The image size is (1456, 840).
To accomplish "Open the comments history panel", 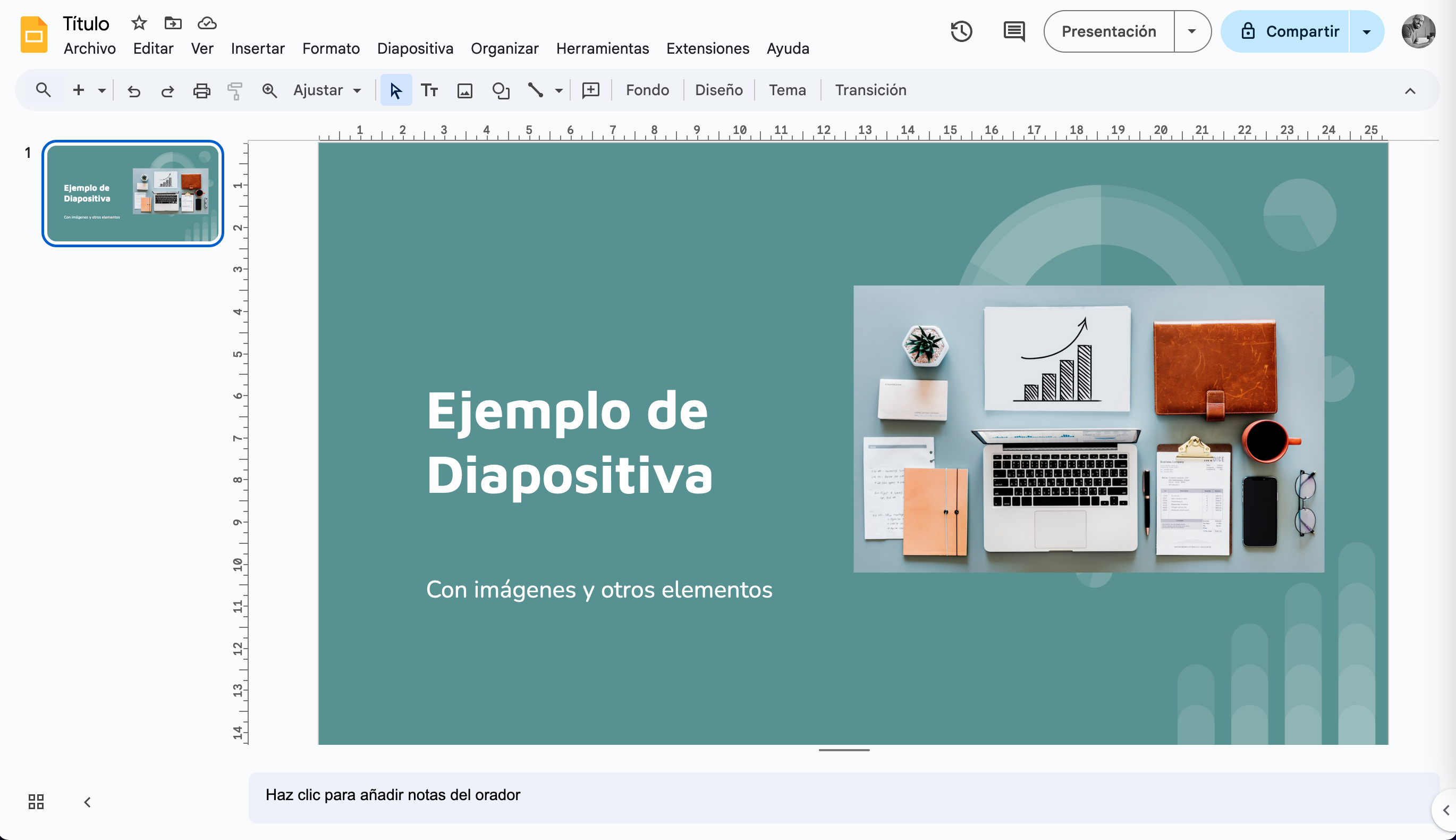I will coord(1013,32).
